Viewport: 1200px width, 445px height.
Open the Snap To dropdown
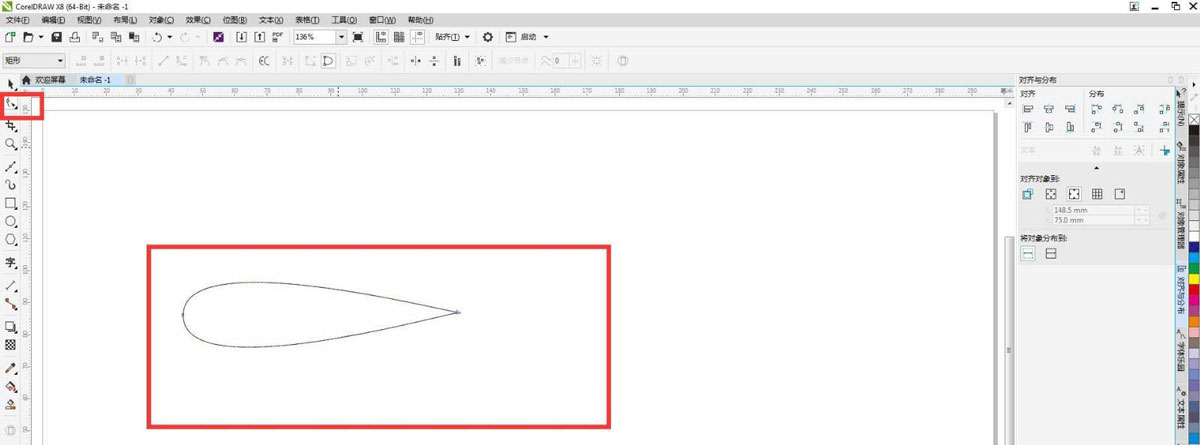[x=453, y=37]
